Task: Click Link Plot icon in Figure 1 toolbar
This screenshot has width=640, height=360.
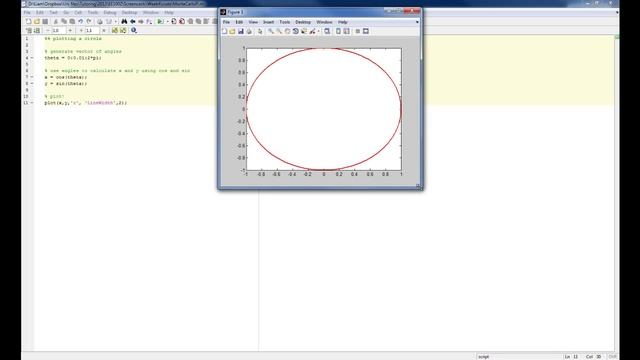Action: [x=327, y=31]
